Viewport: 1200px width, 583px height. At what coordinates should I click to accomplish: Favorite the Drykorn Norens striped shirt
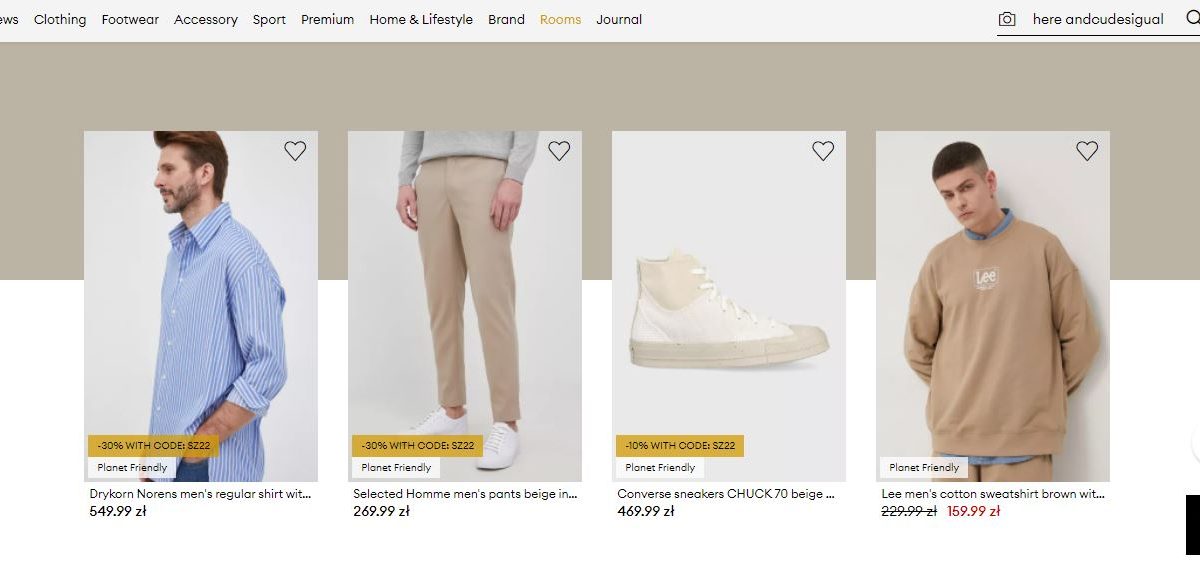[295, 151]
